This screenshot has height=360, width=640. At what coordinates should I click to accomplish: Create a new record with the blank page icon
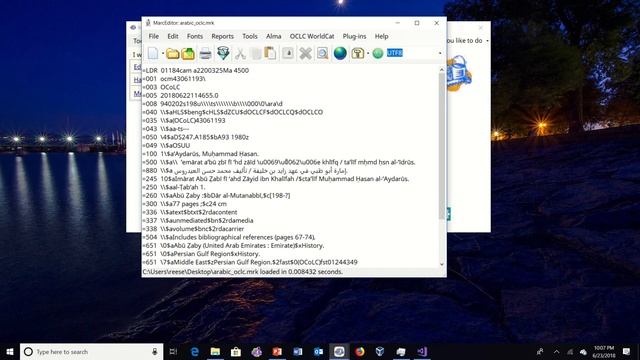click(x=153, y=53)
